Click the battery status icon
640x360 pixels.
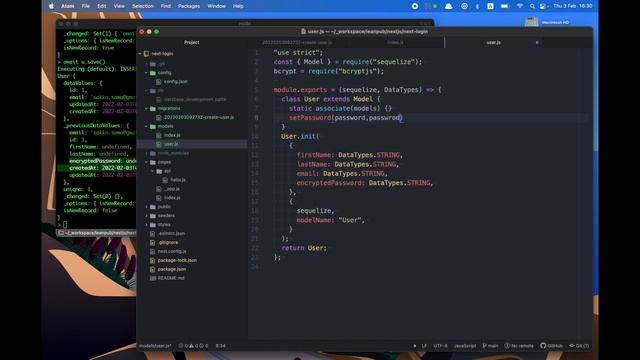click(504, 6)
